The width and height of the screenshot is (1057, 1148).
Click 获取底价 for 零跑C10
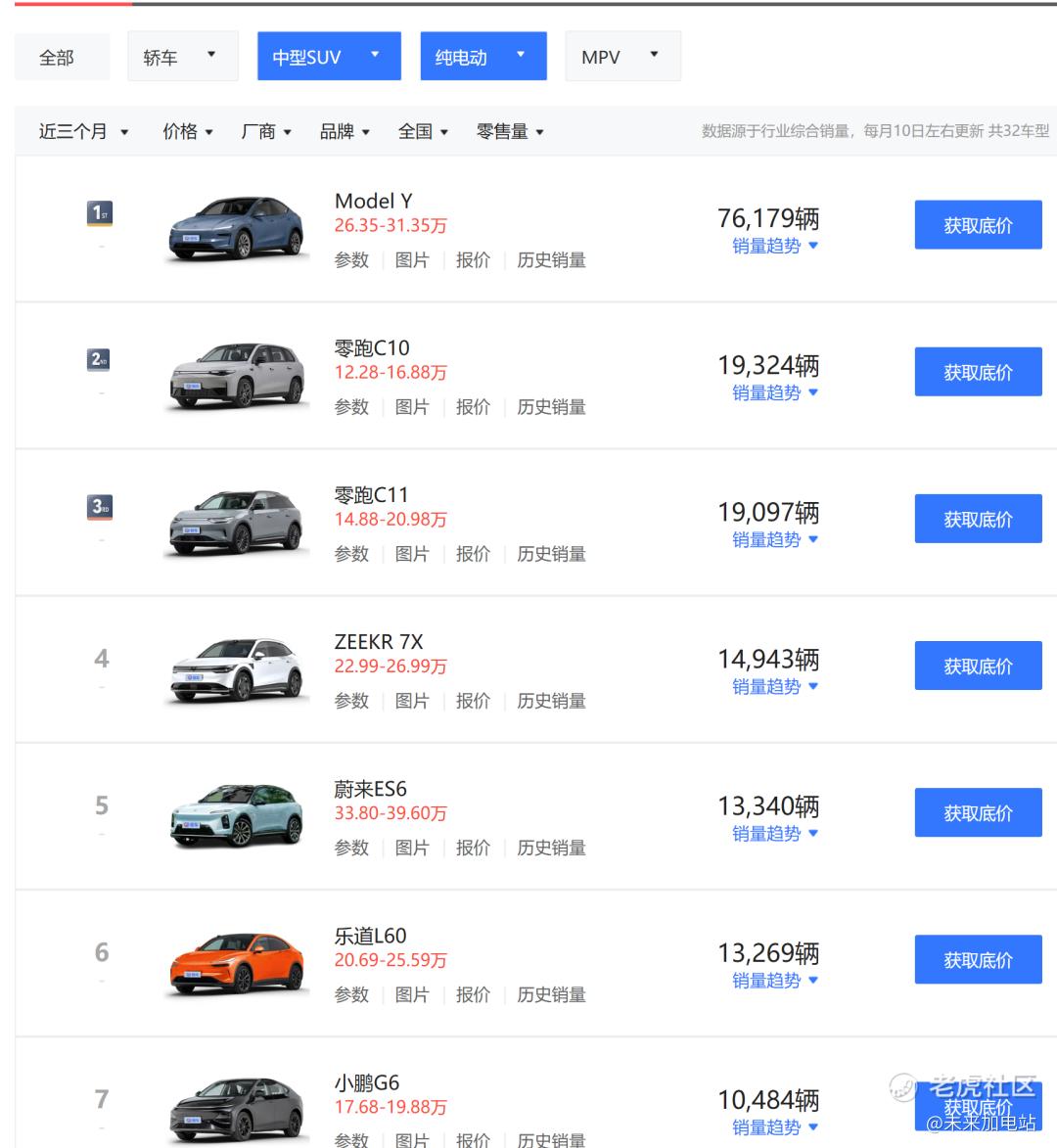coord(978,372)
